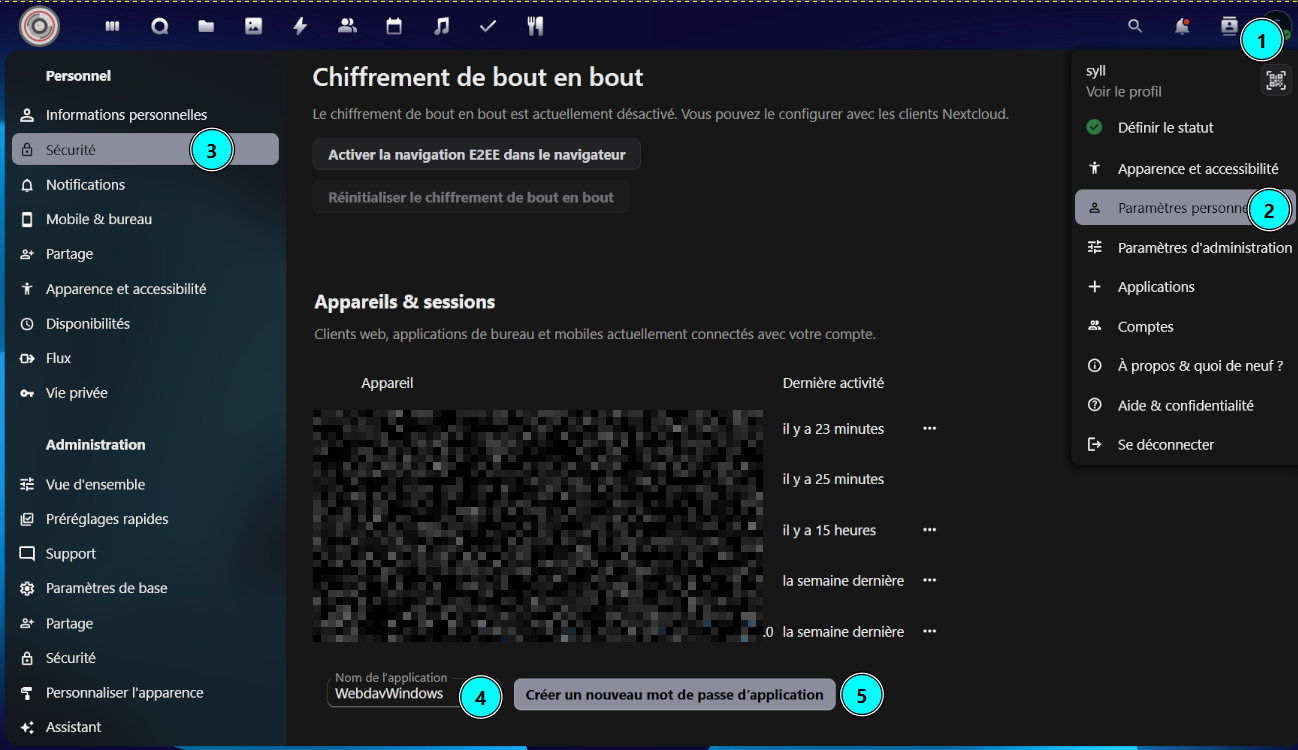Open the Activity lightning bolt icon
This screenshot has width=1298, height=750.
click(x=300, y=27)
